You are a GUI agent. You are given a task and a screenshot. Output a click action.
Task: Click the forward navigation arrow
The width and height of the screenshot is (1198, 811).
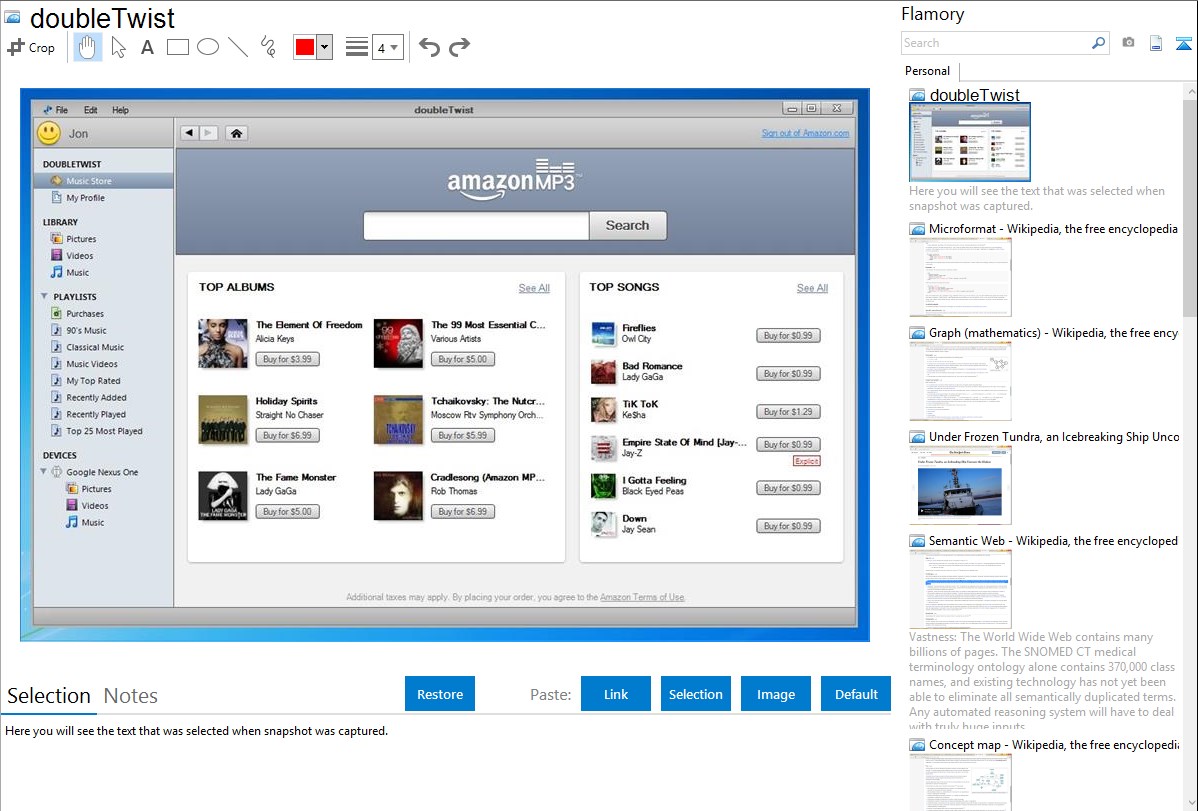pos(209,133)
